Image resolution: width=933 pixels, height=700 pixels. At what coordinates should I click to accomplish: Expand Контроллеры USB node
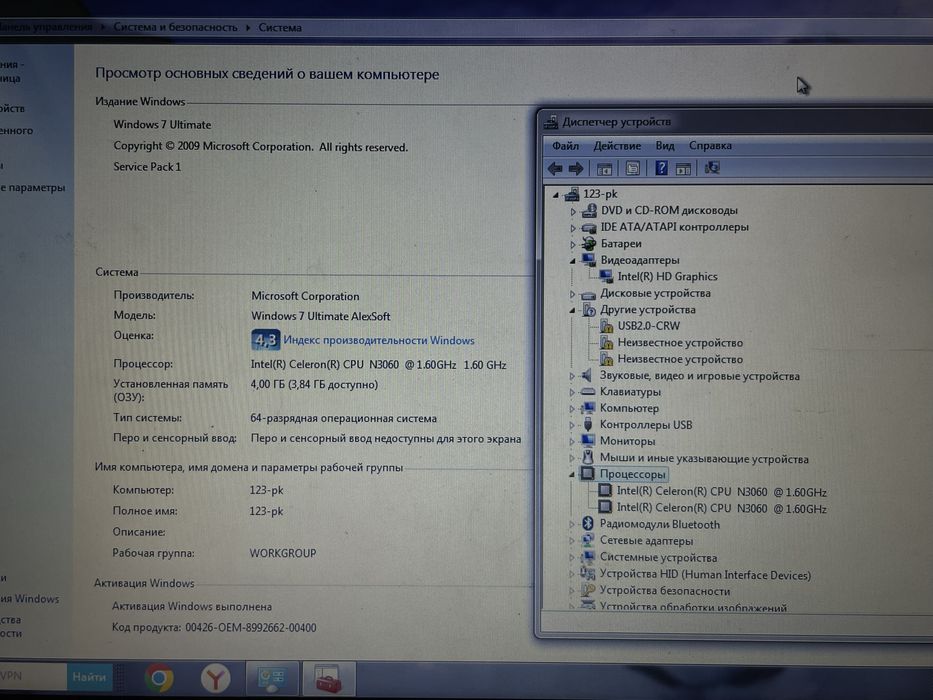pyautogui.click(x=572, y=426)
